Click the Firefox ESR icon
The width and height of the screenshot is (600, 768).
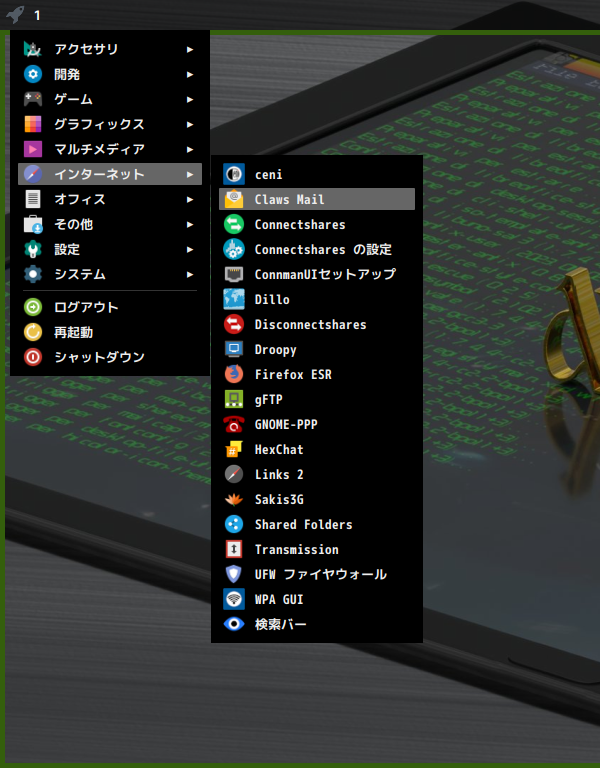click(x=234, y=374)
